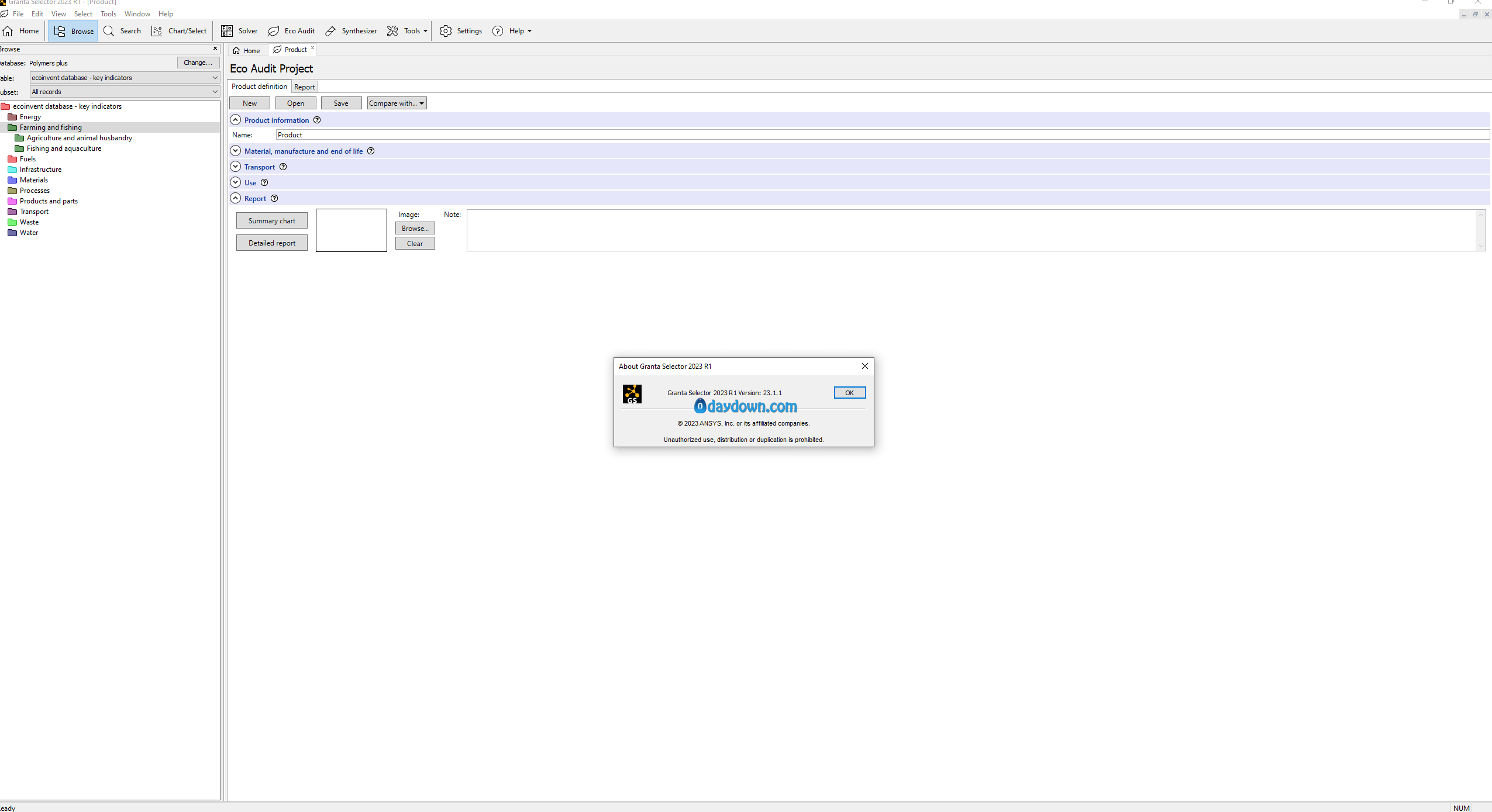Open the Subset All records dropdown
Viewport: 1492px width, 812px height.
[x=125, y=92]
